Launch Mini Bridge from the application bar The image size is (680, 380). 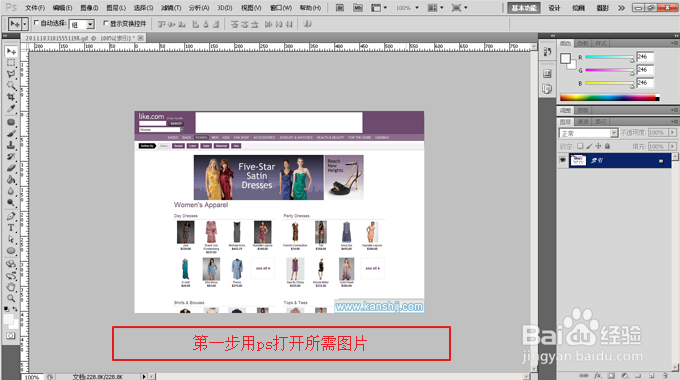pos(358,8)
